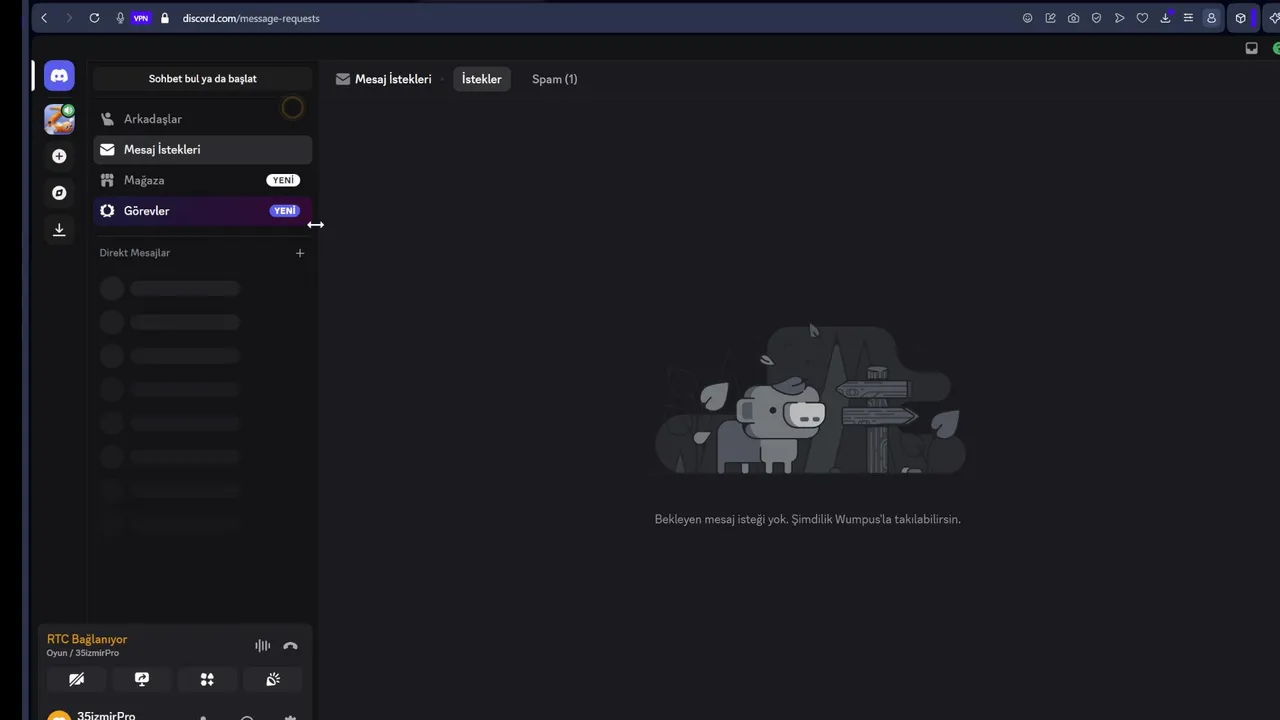Screen dimensions: 1280x720
Task: Open browser downloads icon with blue dot
Action: click(1165, 18)
